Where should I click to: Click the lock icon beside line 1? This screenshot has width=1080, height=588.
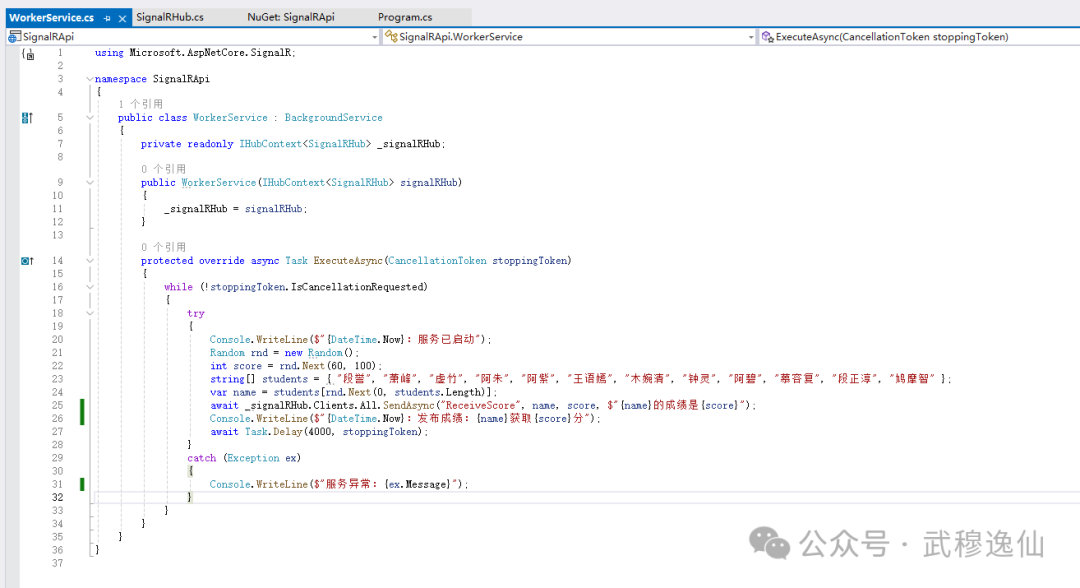(x=28, y=54)
